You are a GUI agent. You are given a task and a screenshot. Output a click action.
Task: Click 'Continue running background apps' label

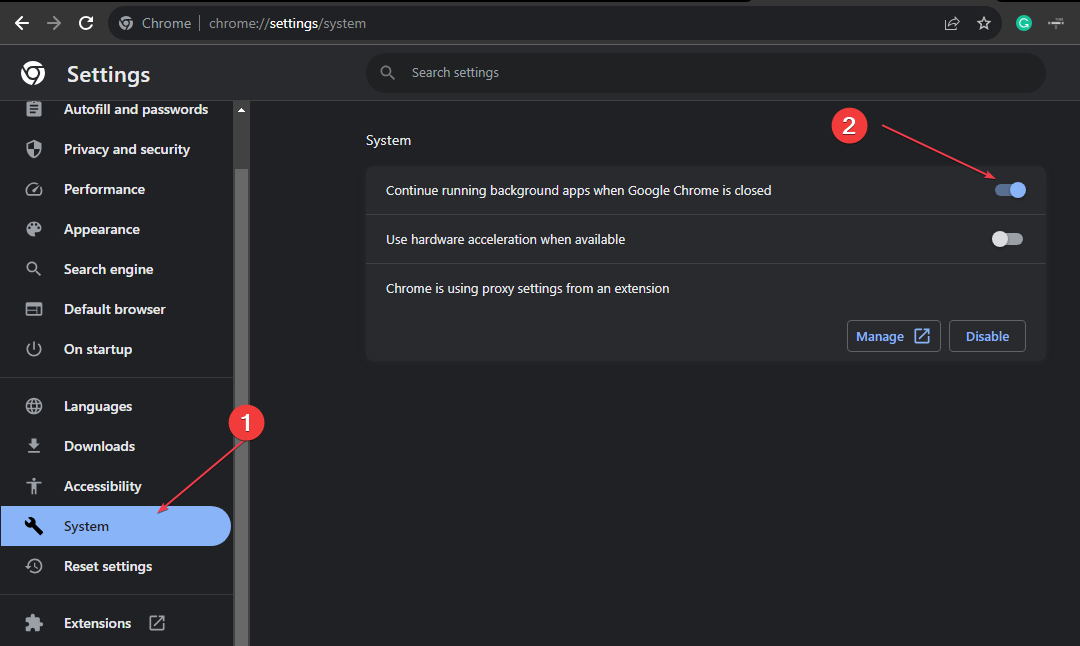click(x=579, y=191)
